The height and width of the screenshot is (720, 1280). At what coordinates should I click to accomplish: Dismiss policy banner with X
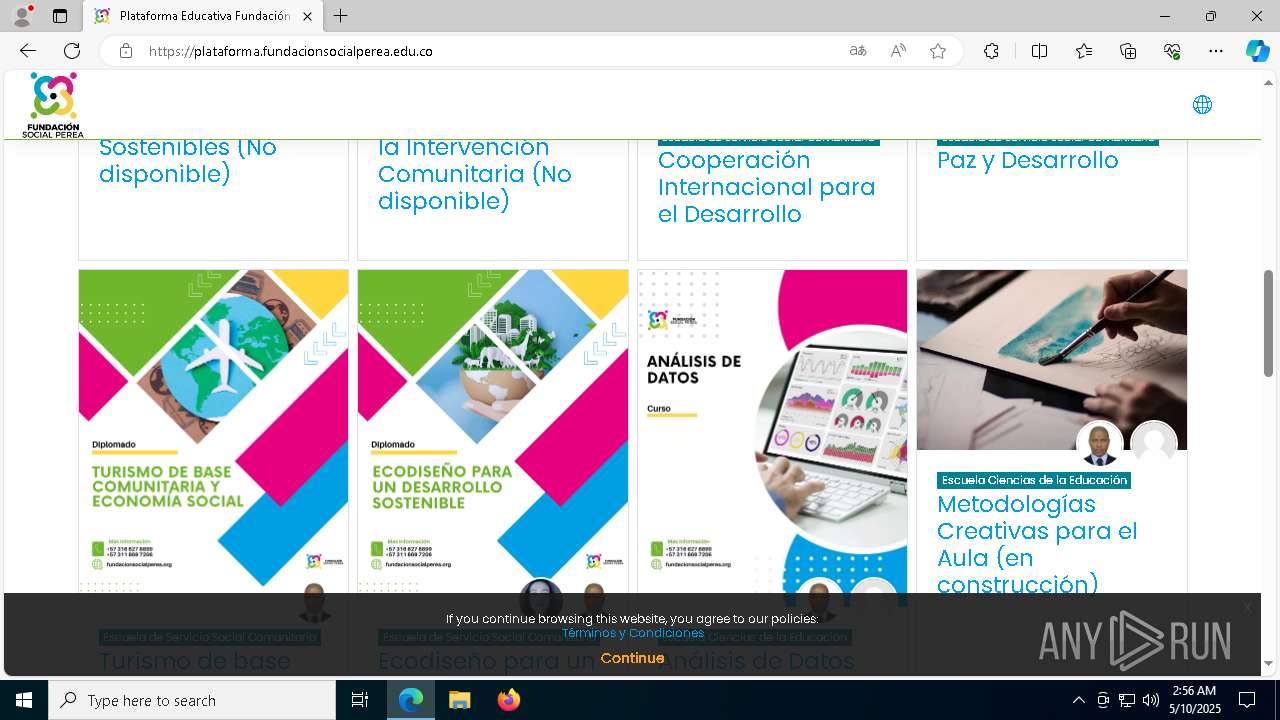tap(1247, 608)
